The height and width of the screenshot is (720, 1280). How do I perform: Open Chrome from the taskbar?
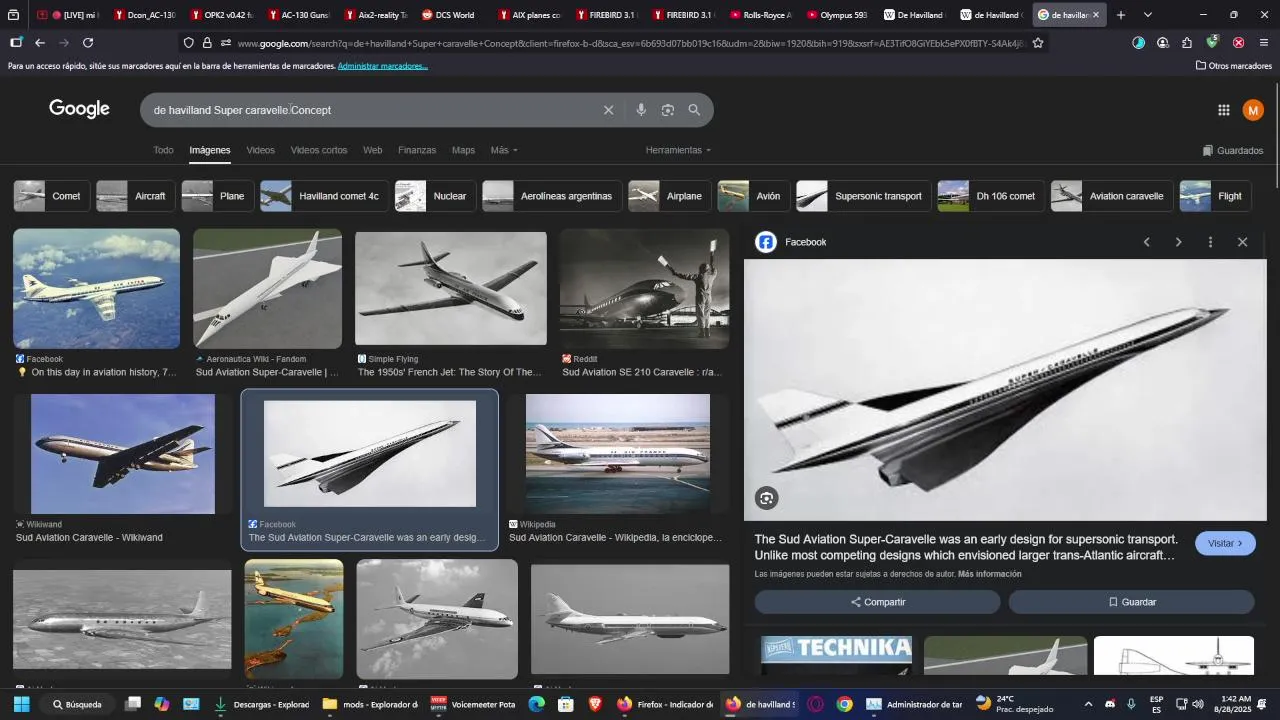coord(844,704)
